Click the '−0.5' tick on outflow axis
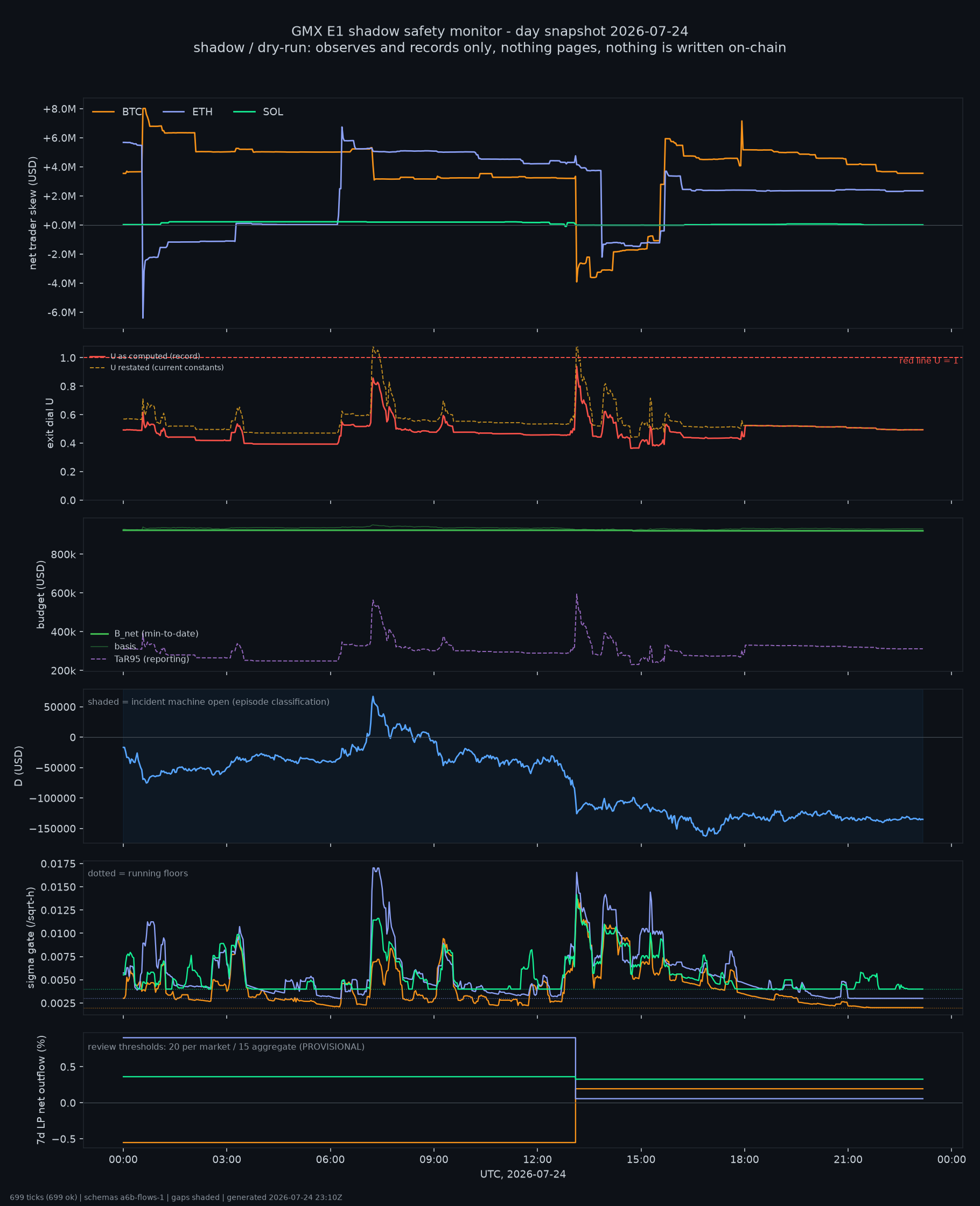Screen dimensions: 980x1206 65,1140
